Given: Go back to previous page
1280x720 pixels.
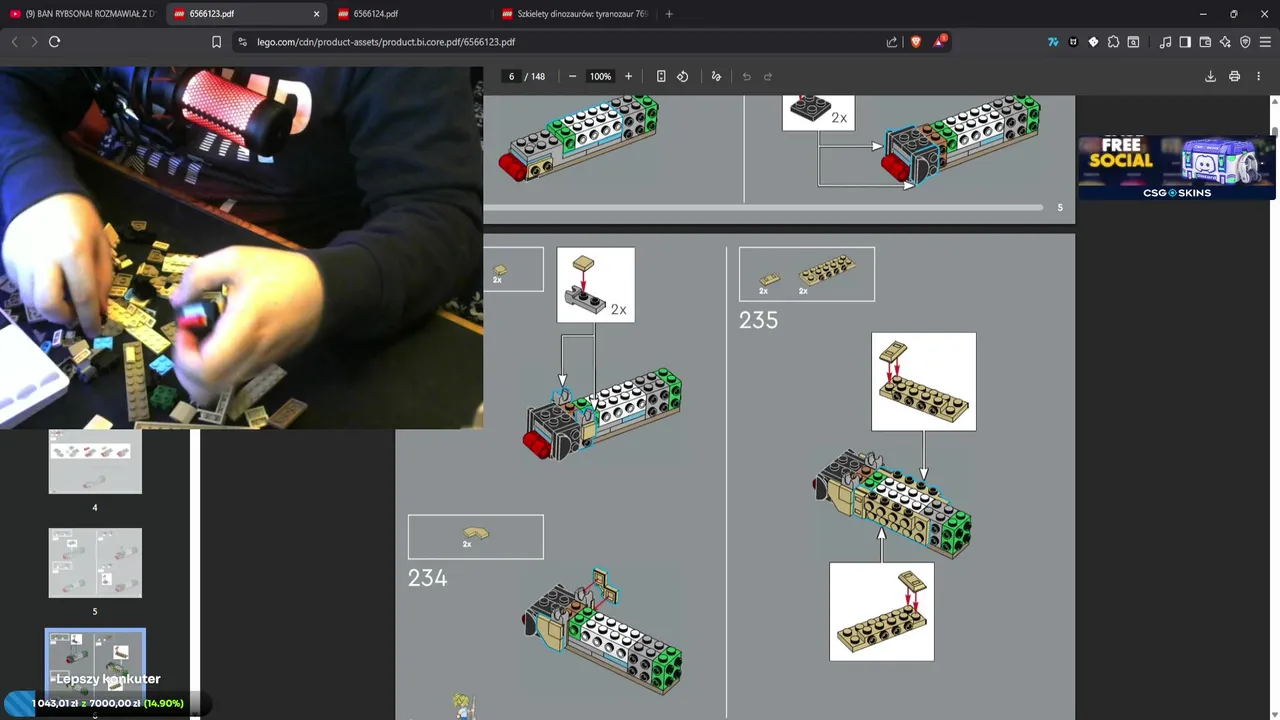Looking at the screenshot, I should [14, 42].
